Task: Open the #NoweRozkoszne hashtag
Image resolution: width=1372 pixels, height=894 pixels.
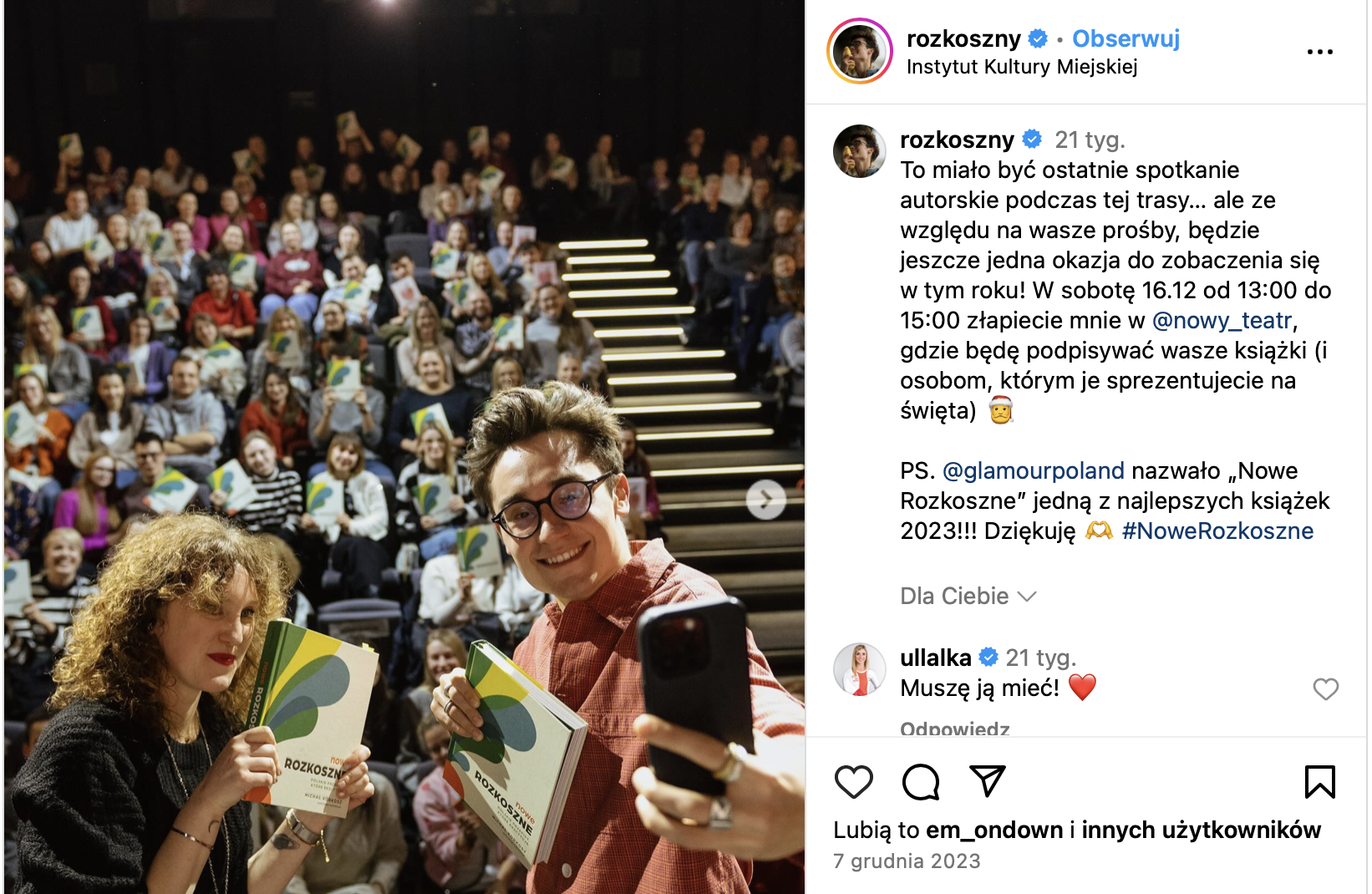Action: (1217, 531)
